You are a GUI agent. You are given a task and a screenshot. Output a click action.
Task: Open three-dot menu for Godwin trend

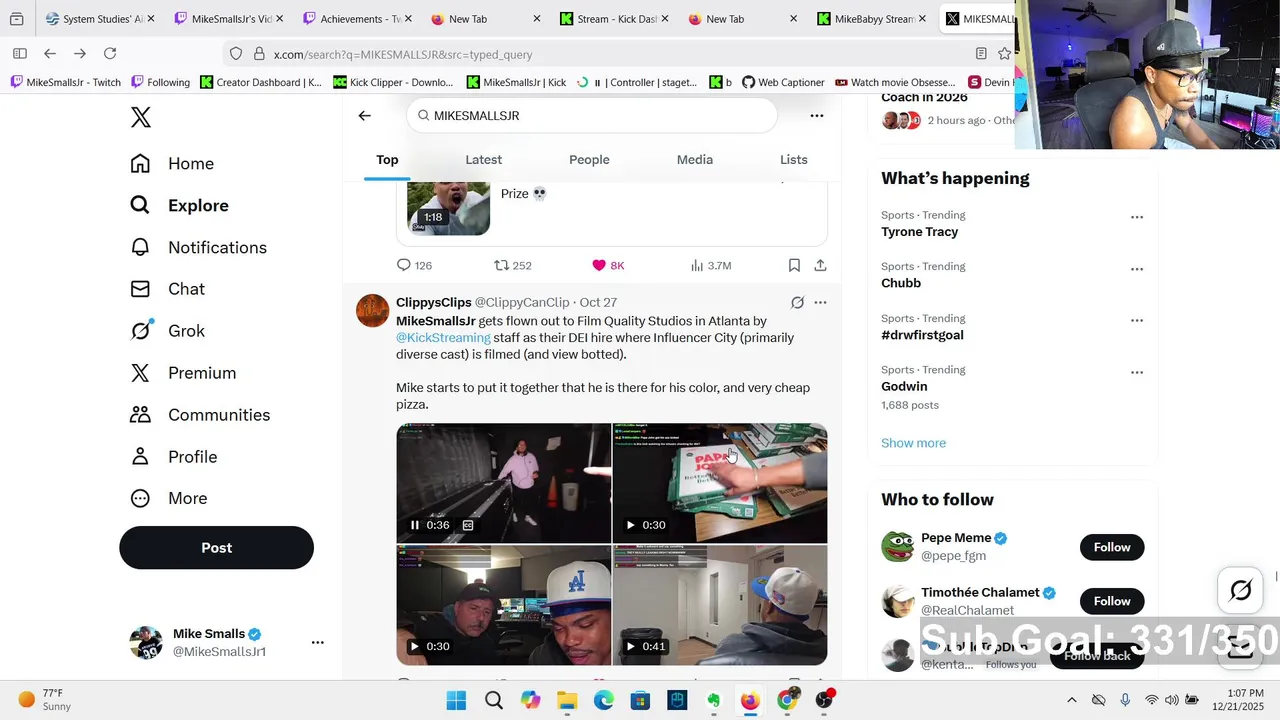click(x=1137, y=372)
